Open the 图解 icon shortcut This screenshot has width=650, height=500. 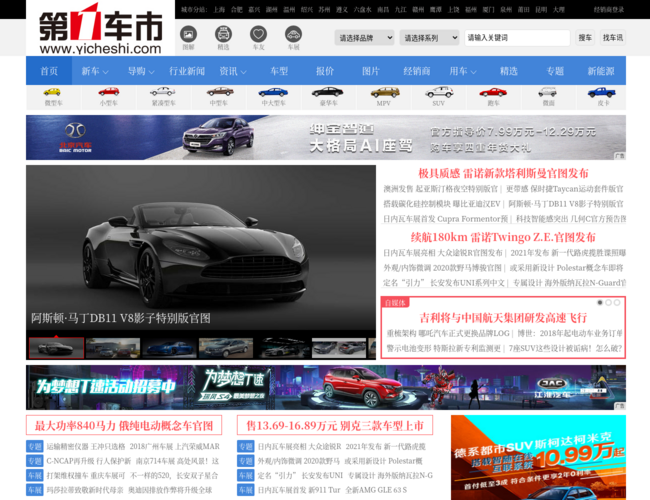click(x=189, y=38)
